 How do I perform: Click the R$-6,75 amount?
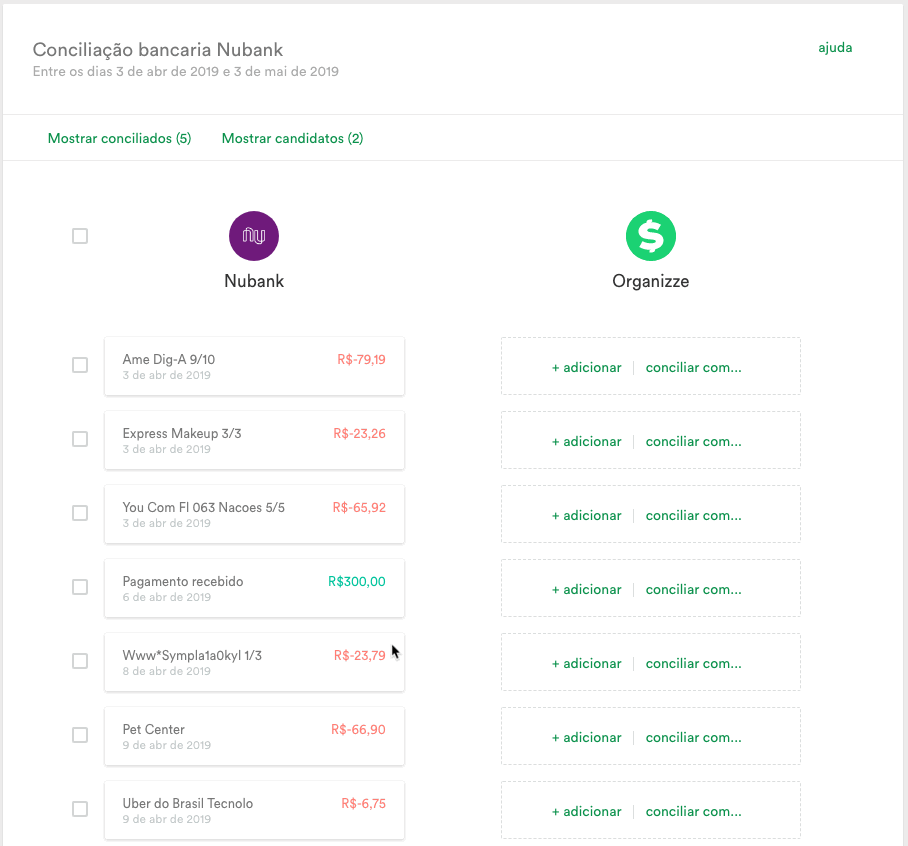point(363,804)
